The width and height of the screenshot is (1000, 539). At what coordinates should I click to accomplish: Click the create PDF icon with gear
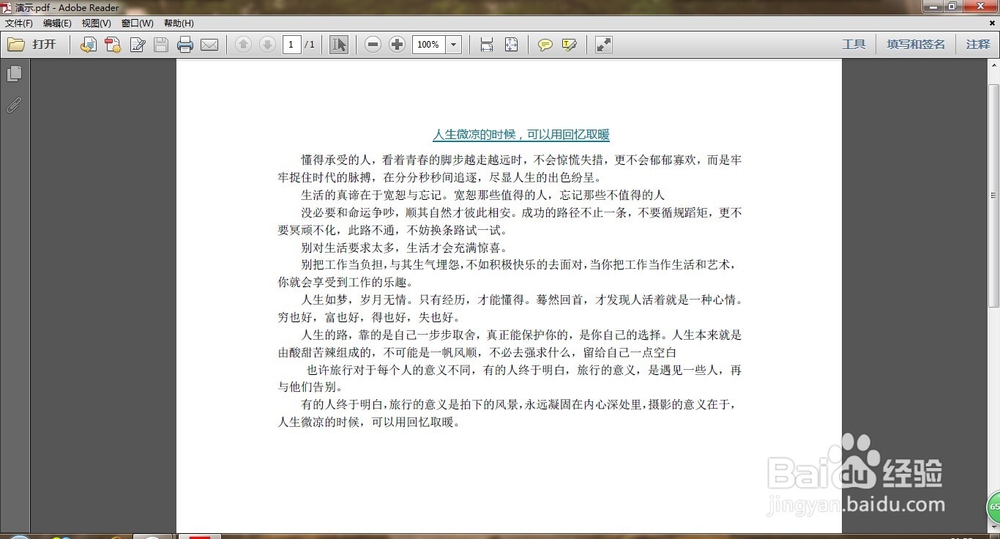(x=113, y=45)
